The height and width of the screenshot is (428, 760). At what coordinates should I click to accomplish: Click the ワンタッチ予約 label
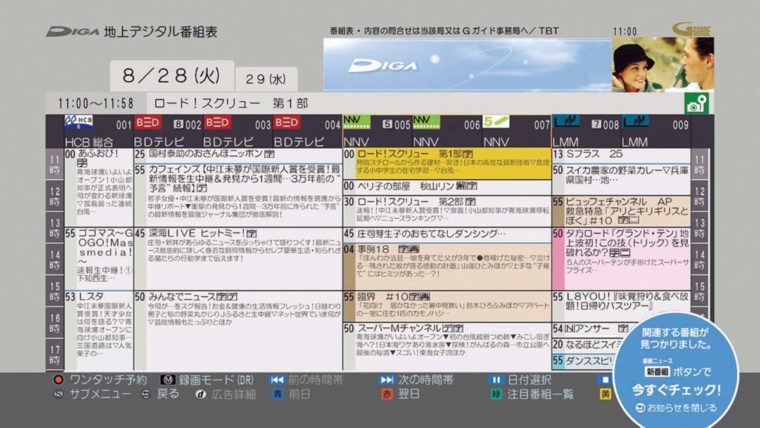(108, 380)
